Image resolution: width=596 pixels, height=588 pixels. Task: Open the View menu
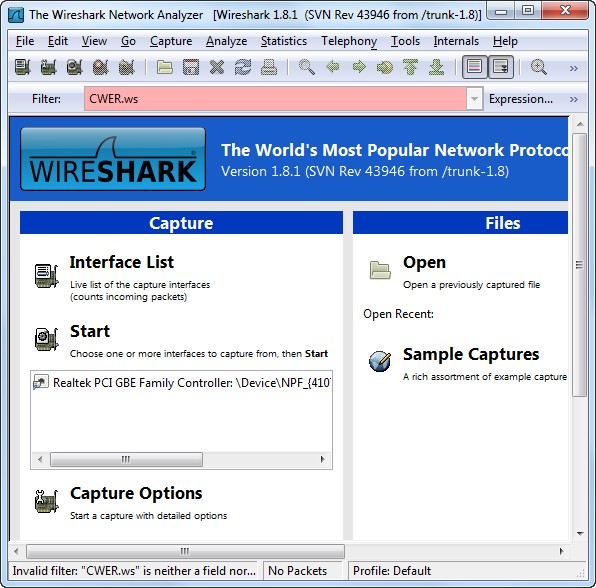pos(94,41)
